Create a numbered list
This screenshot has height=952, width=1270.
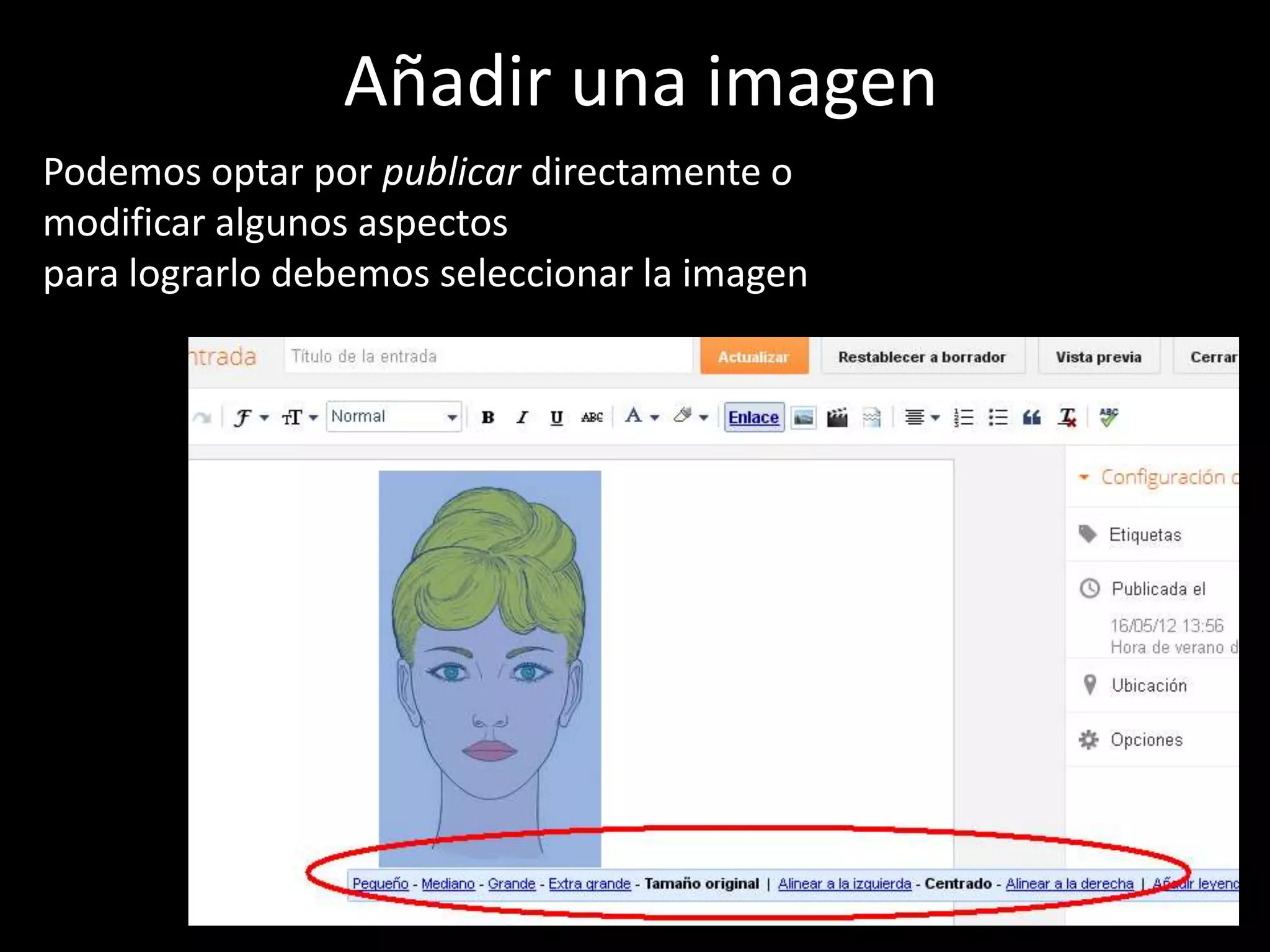point(963,417)
